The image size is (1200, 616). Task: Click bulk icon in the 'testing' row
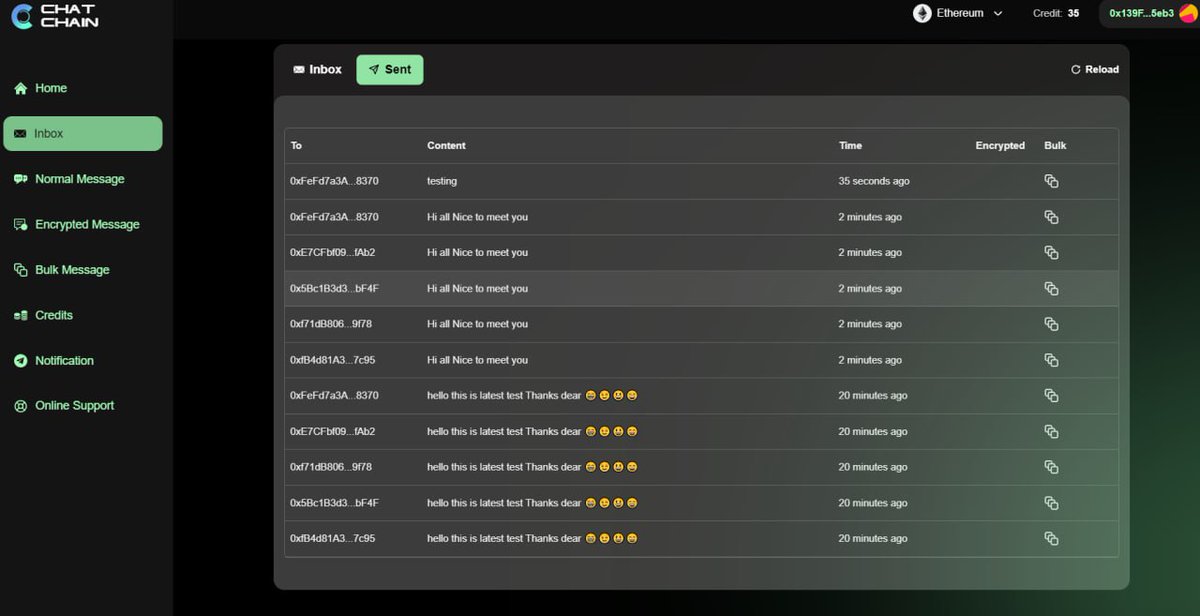tap(1051, 181)
